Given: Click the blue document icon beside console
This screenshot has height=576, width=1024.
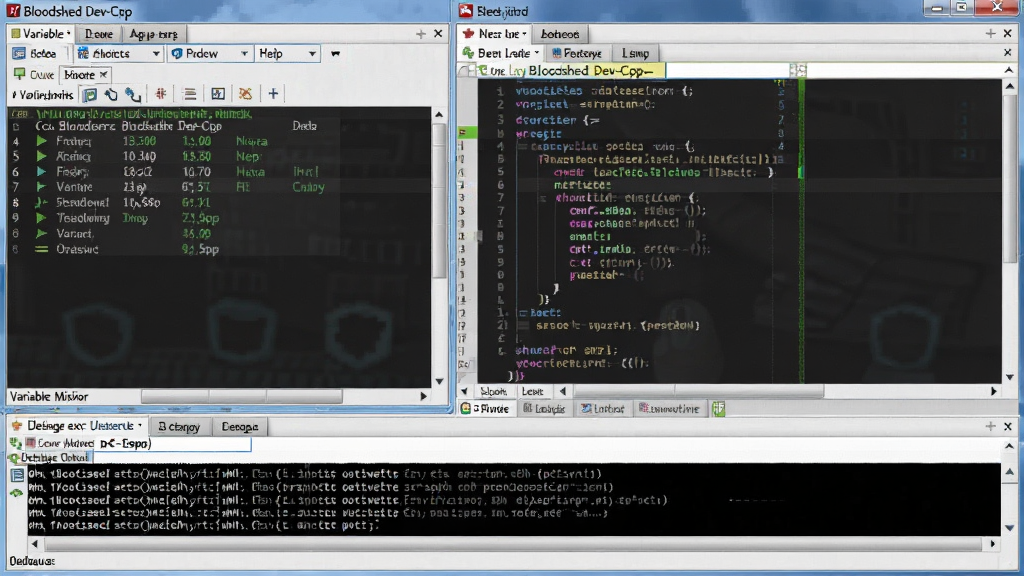Looking at the screenshot, I should [x=17, y=475].
